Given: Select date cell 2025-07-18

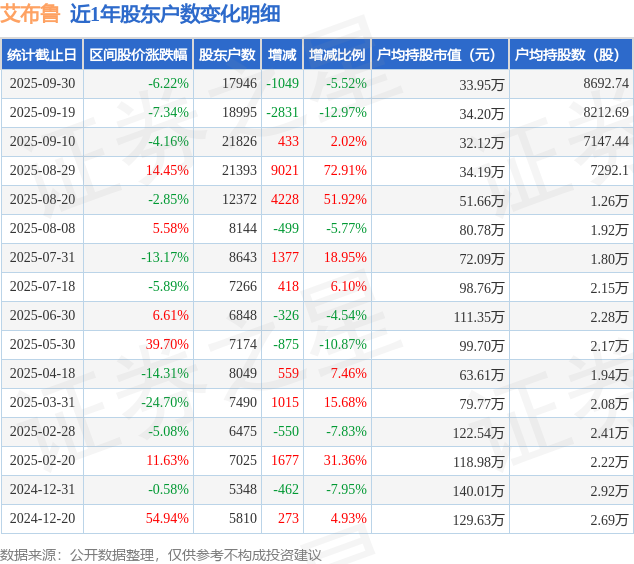Looking at the screenshot, I should point(42,286).
